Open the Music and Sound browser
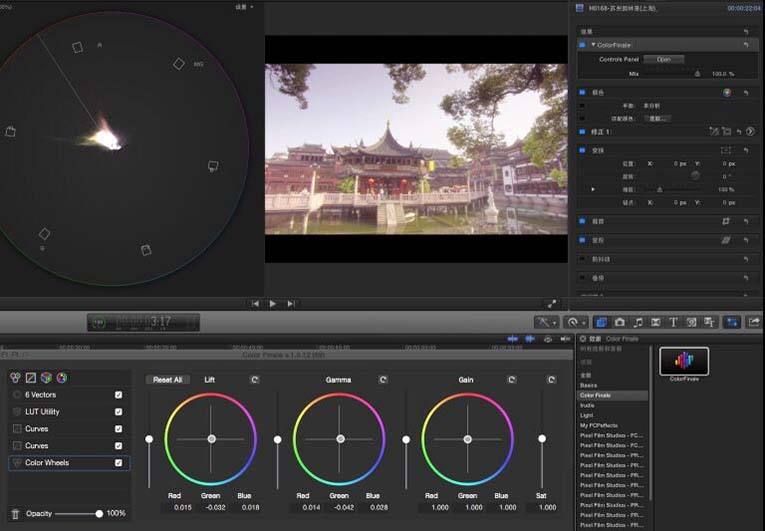This screenshot has width=765, height=531. point(638,322)
